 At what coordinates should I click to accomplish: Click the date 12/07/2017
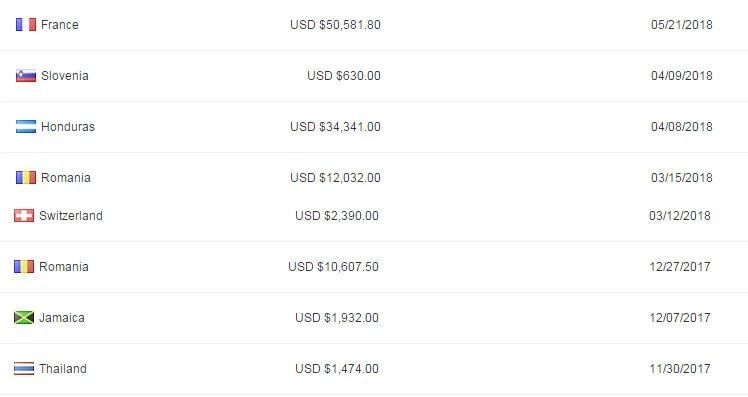(680, 317)
